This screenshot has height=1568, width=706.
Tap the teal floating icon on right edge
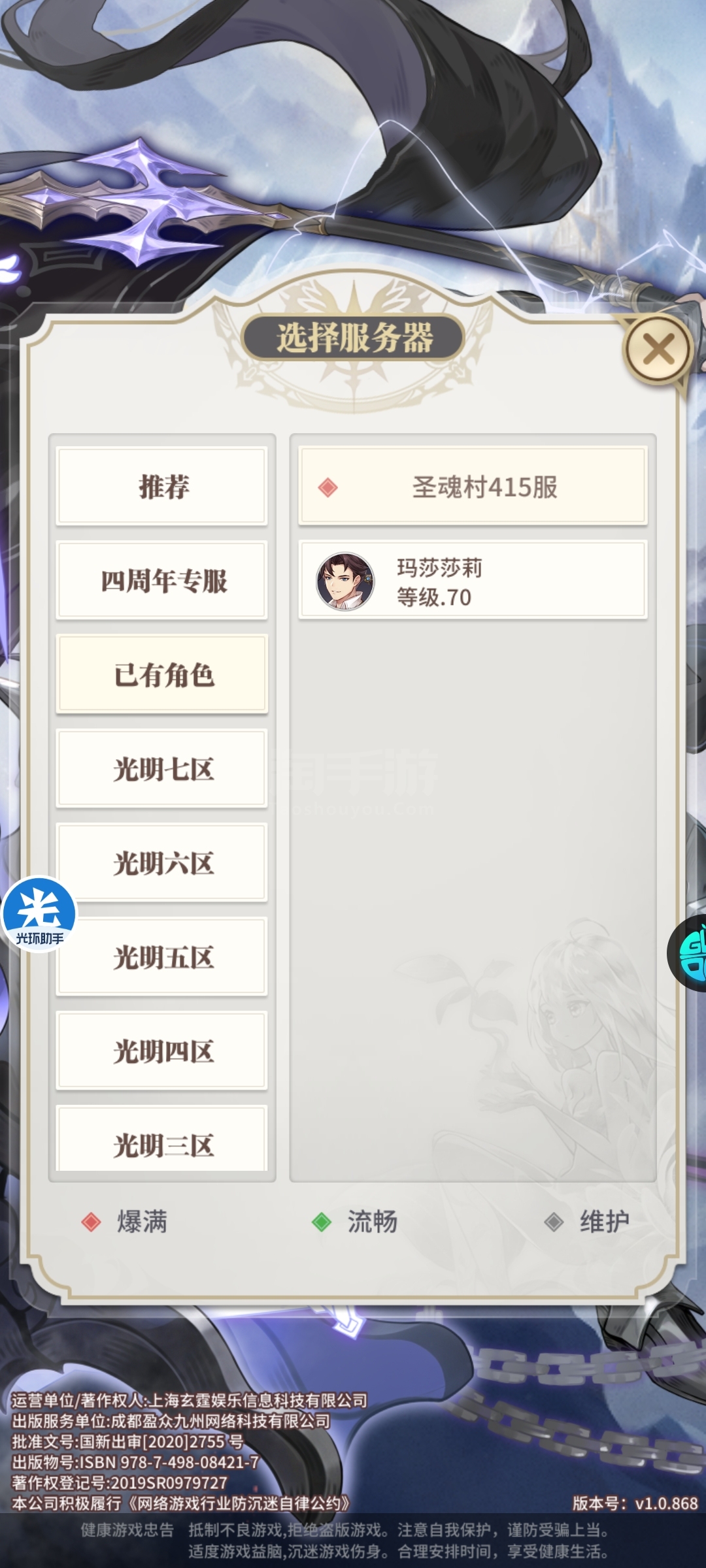coord(688,953)
